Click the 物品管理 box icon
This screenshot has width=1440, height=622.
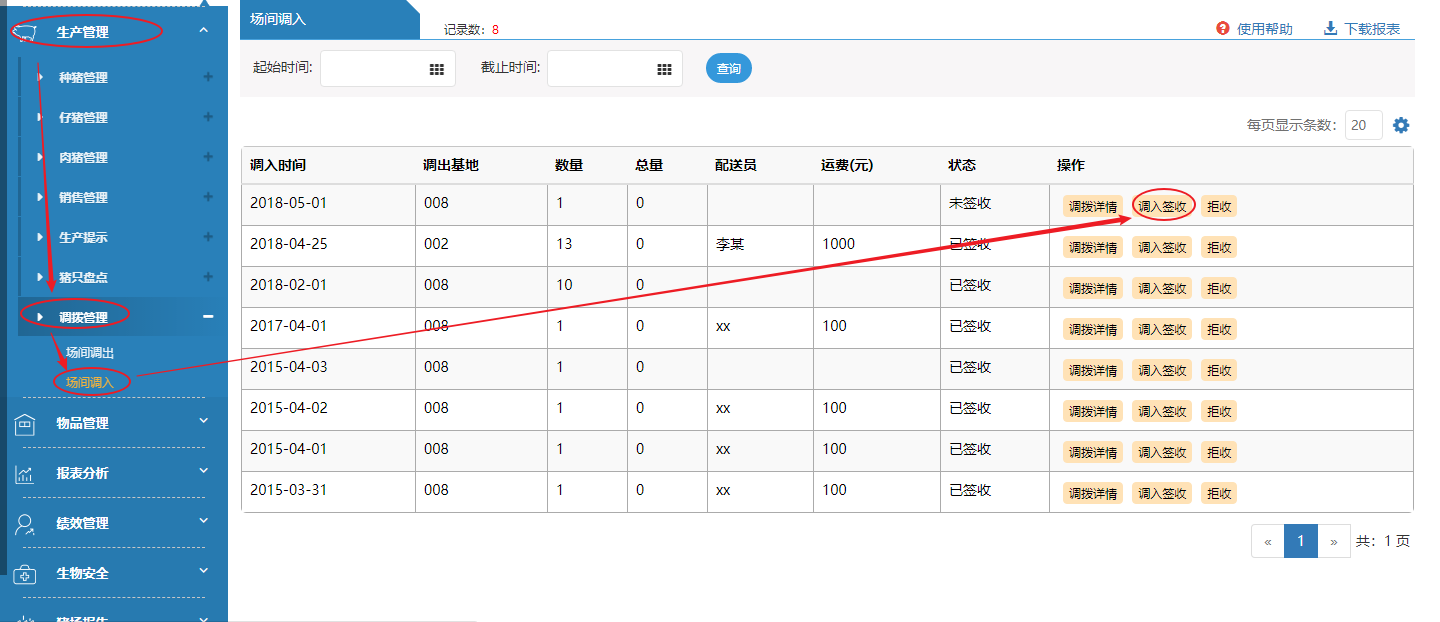[25, 425]
